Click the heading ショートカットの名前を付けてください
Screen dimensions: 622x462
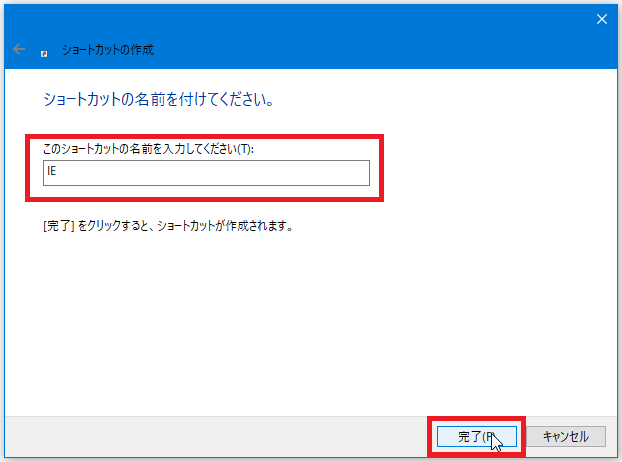[x=157, y=101]
